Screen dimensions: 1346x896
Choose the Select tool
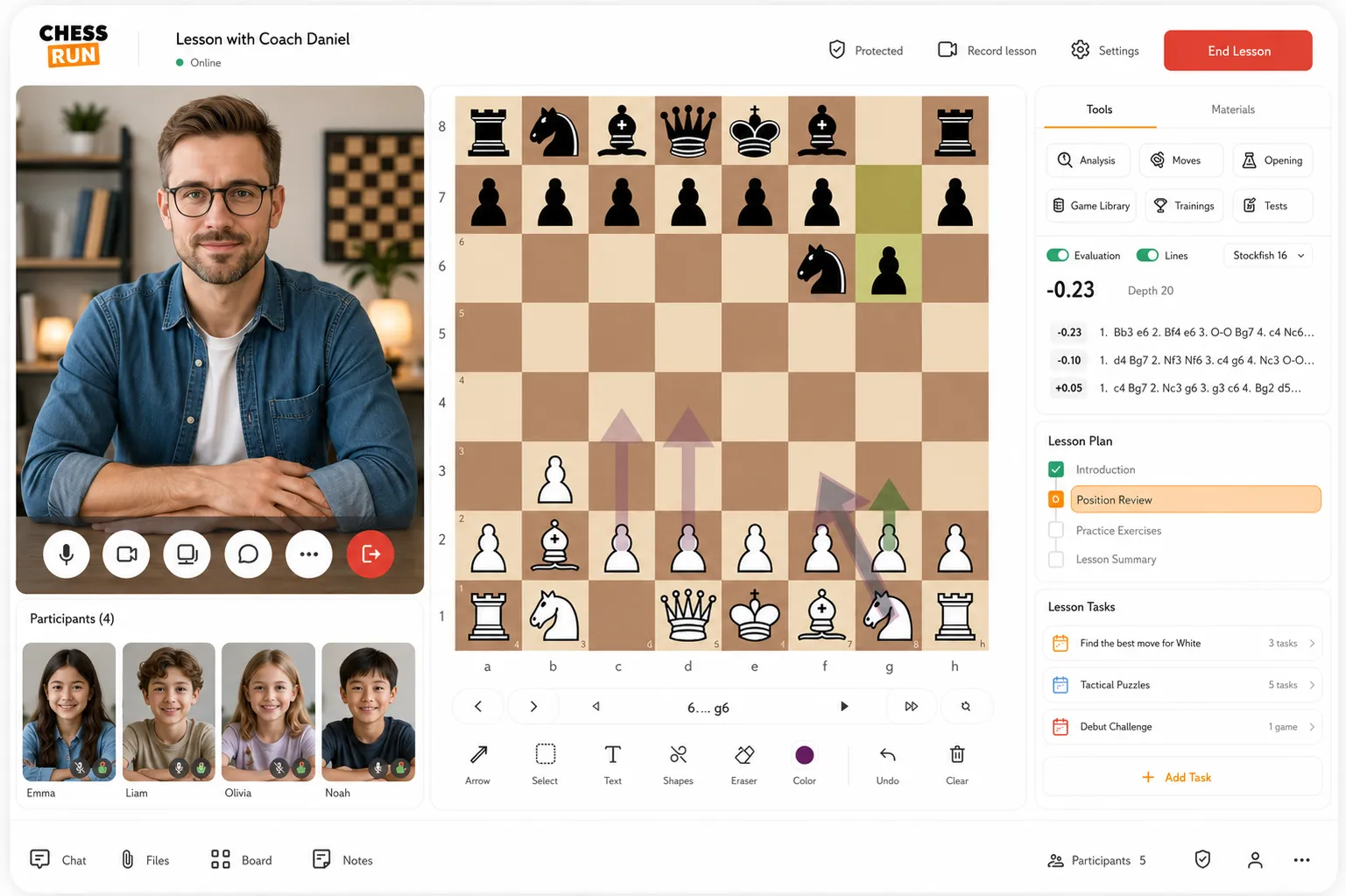(545, 764)
